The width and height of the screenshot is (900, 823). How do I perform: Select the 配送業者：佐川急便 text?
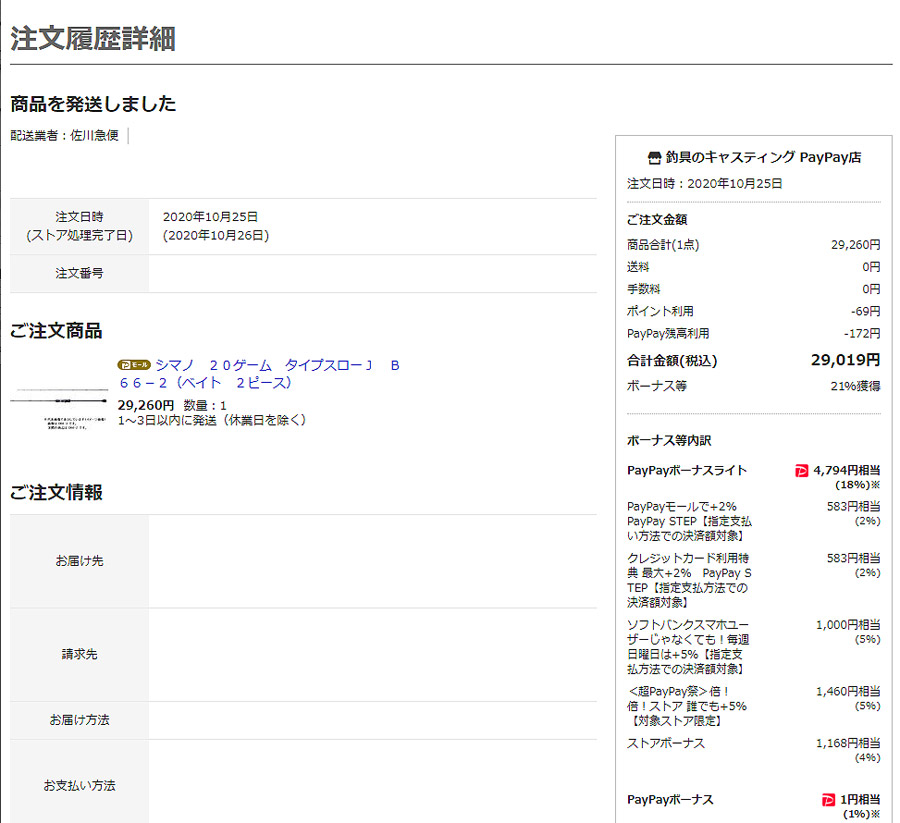point(64,135)
